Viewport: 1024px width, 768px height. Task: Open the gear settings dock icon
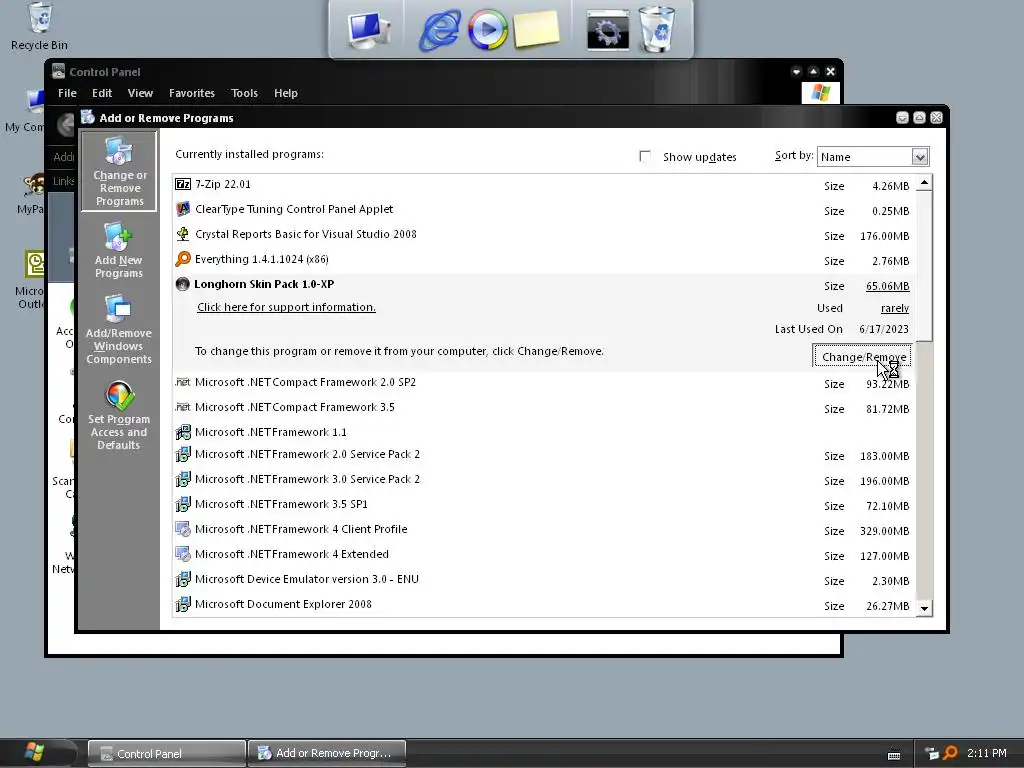pos(607,29)
